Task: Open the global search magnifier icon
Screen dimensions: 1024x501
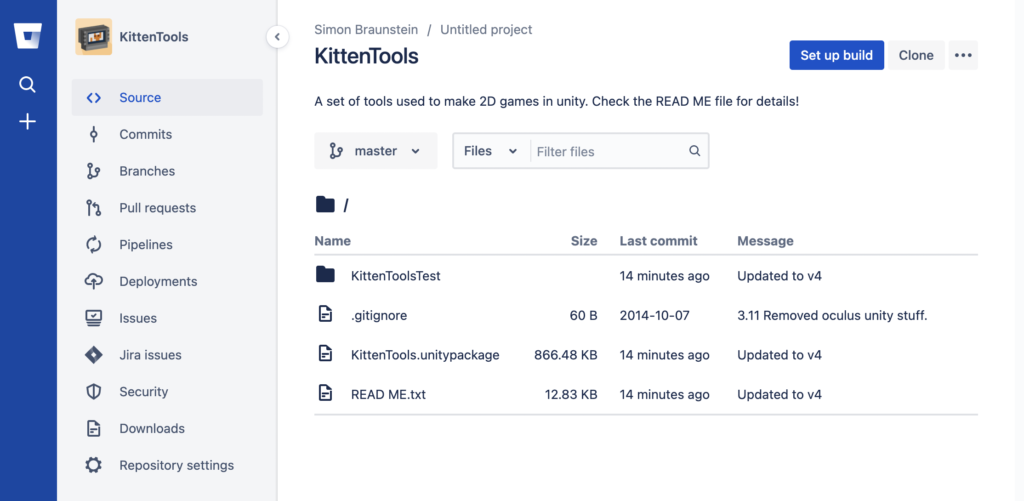Action: (x=27, y=85)
